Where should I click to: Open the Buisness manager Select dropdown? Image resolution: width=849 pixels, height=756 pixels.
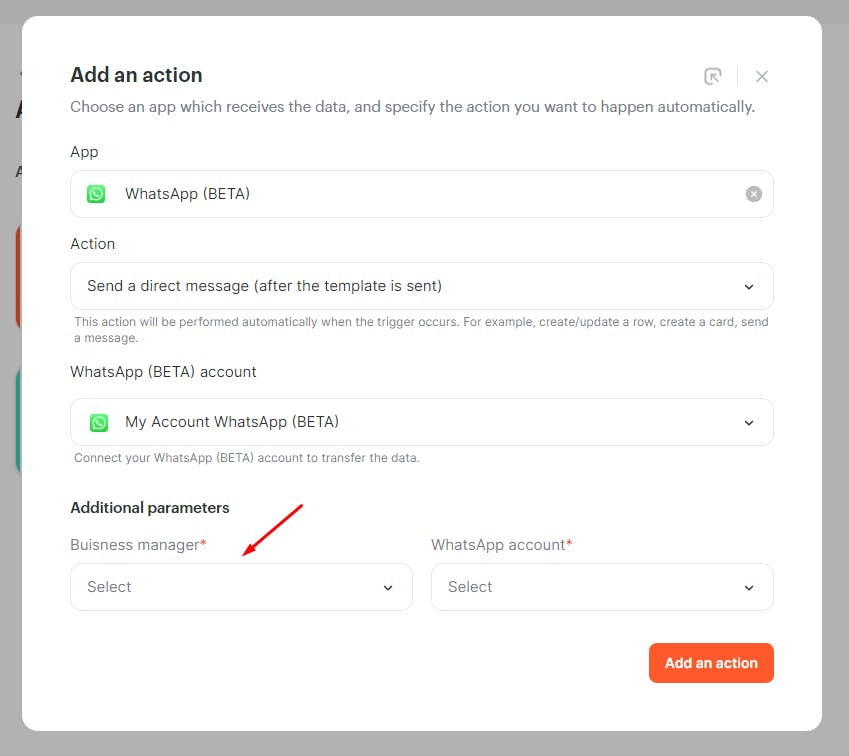[x=241, y=587]
